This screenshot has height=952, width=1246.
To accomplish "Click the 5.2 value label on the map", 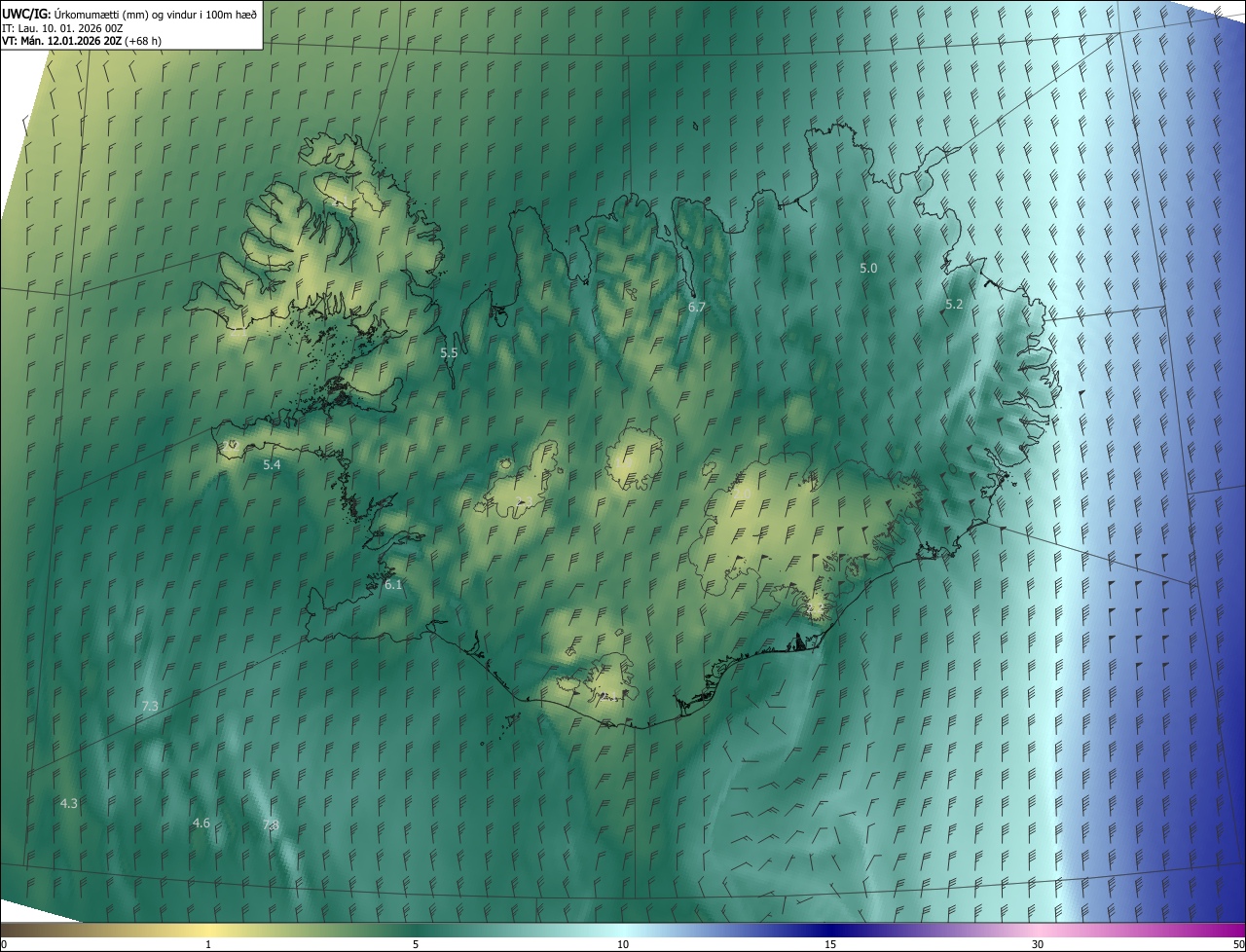I will [954, 305].
